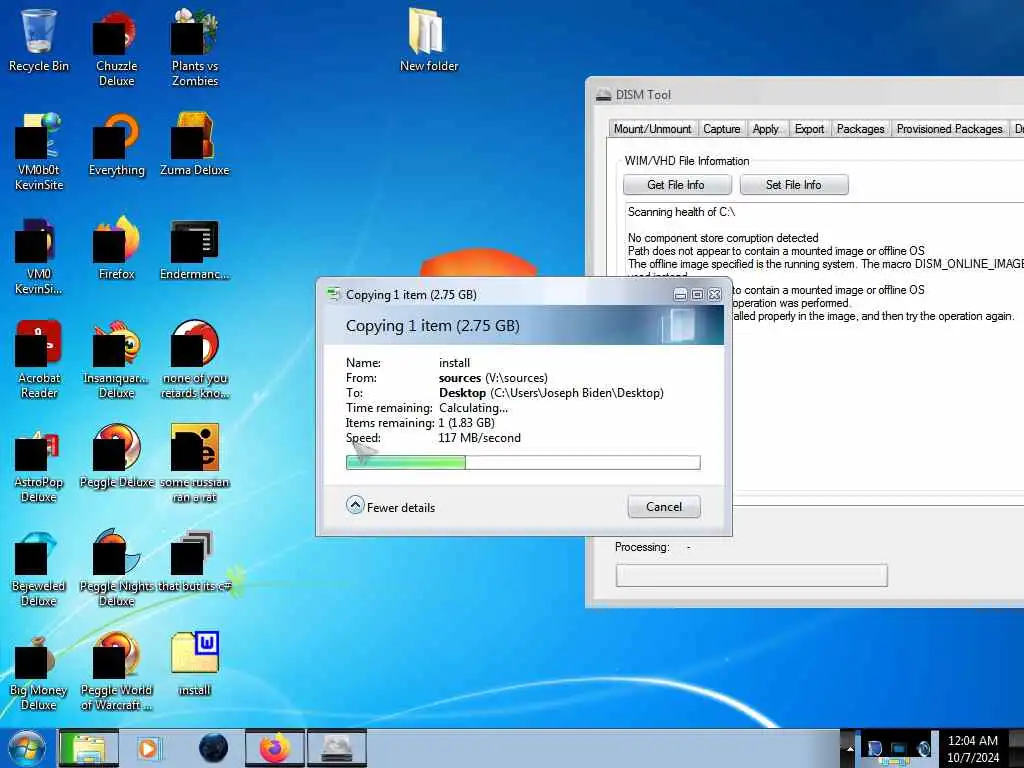Screen dimensions: 1024x768
Task: Select the 'that but its c#' desktop icon
Action: point(195,560)
